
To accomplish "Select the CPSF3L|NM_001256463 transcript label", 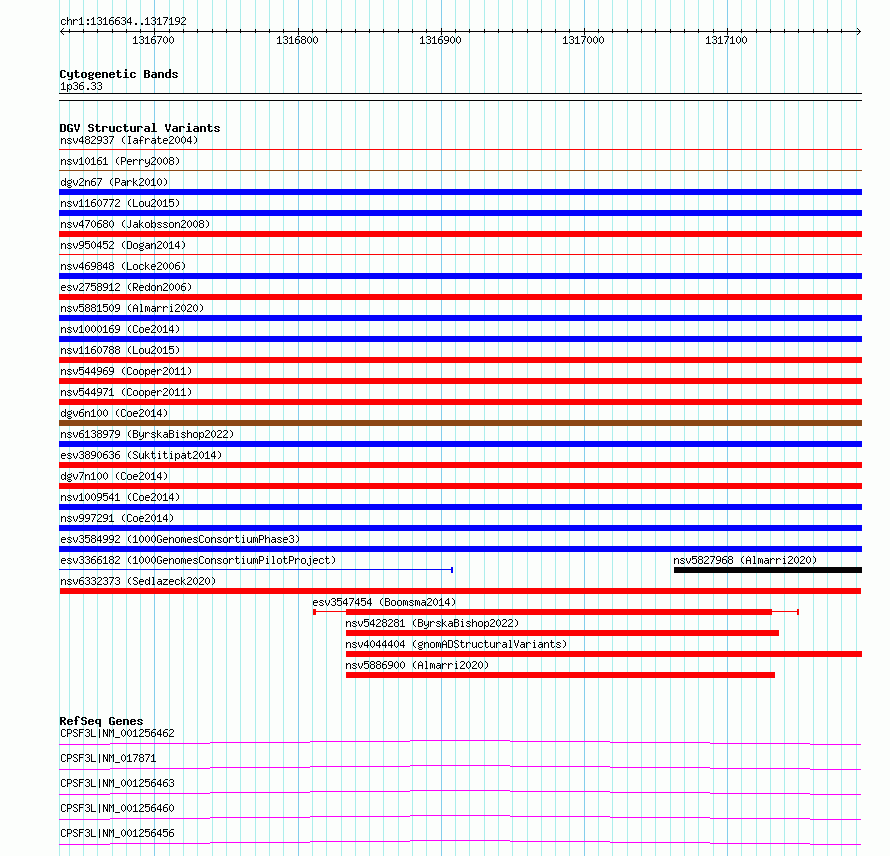I will point(117,783).
